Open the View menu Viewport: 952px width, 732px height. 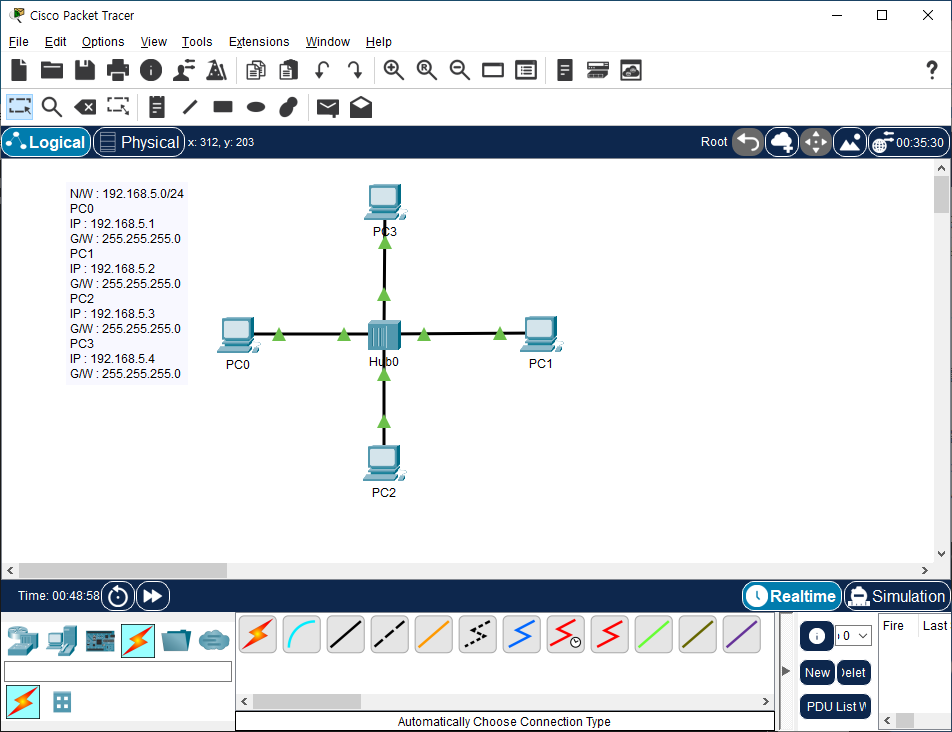pyautogui.click(x=154, y=41)
